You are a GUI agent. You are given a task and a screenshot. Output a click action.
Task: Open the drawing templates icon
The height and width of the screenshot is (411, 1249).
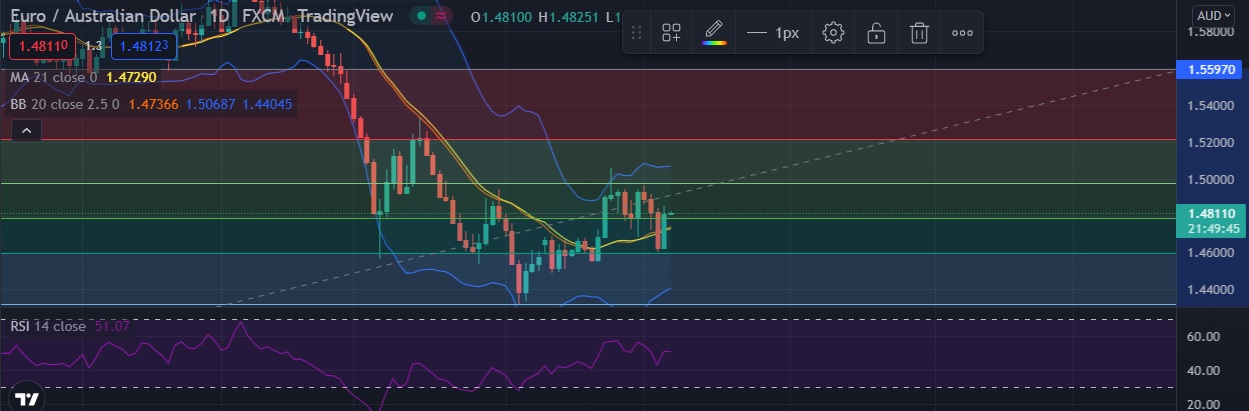671,33
